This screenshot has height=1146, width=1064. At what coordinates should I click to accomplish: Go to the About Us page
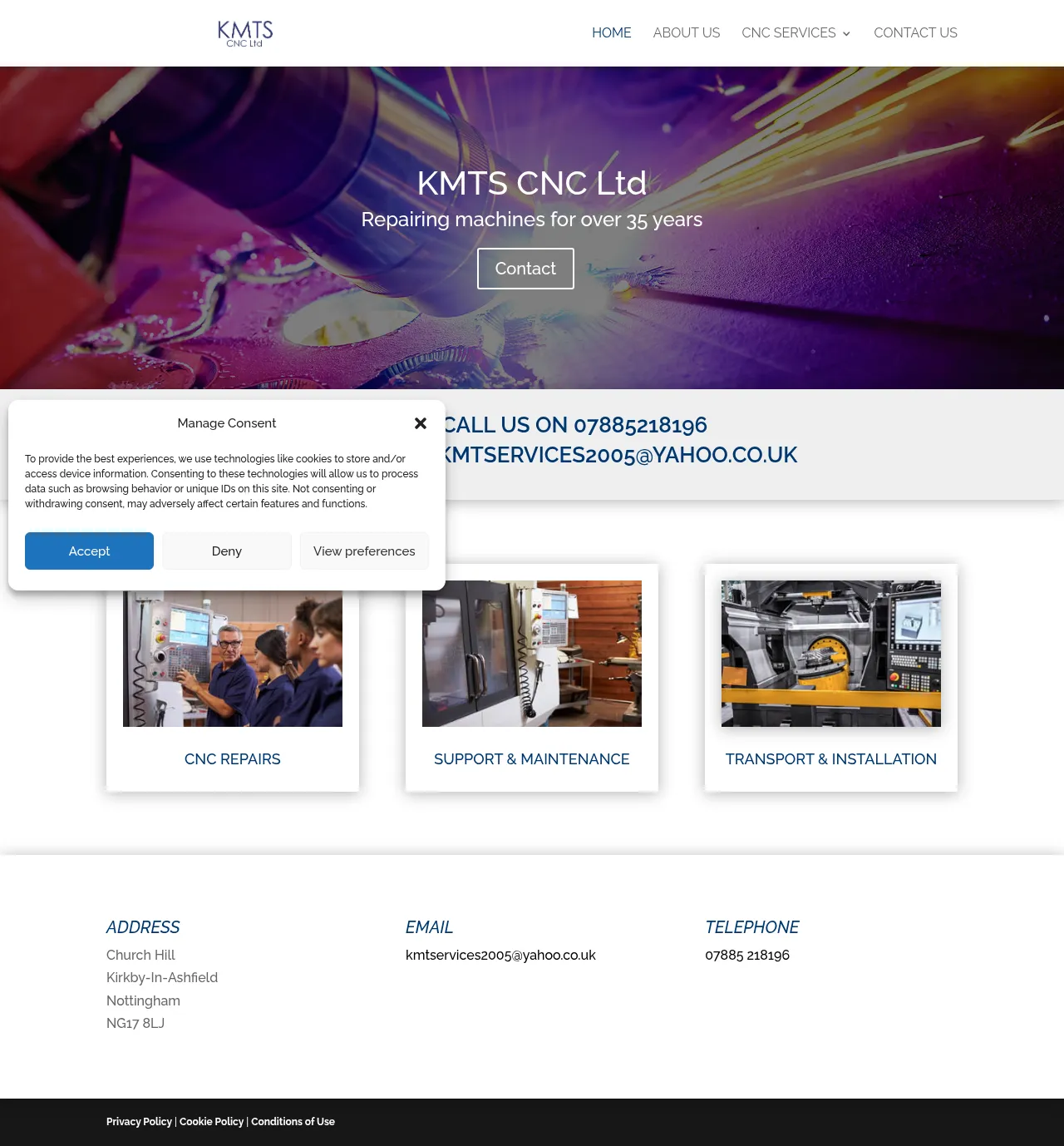pyautogui.click(x=686, y=33)
